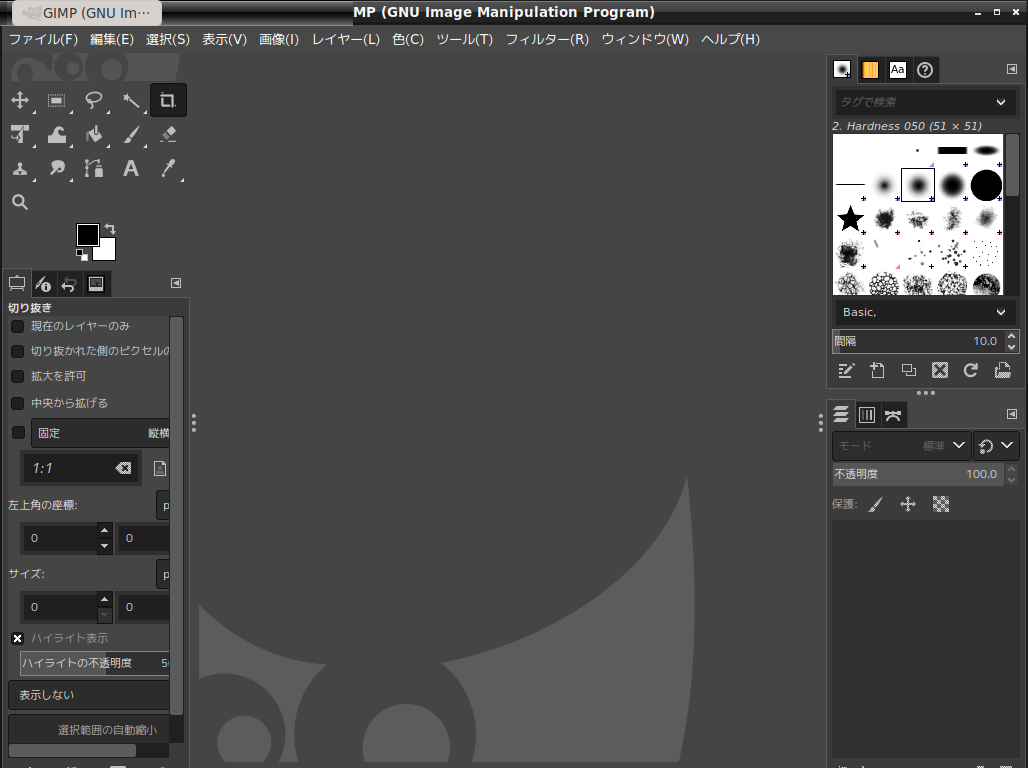Switch to the Fonts tab

coord(898,70)
